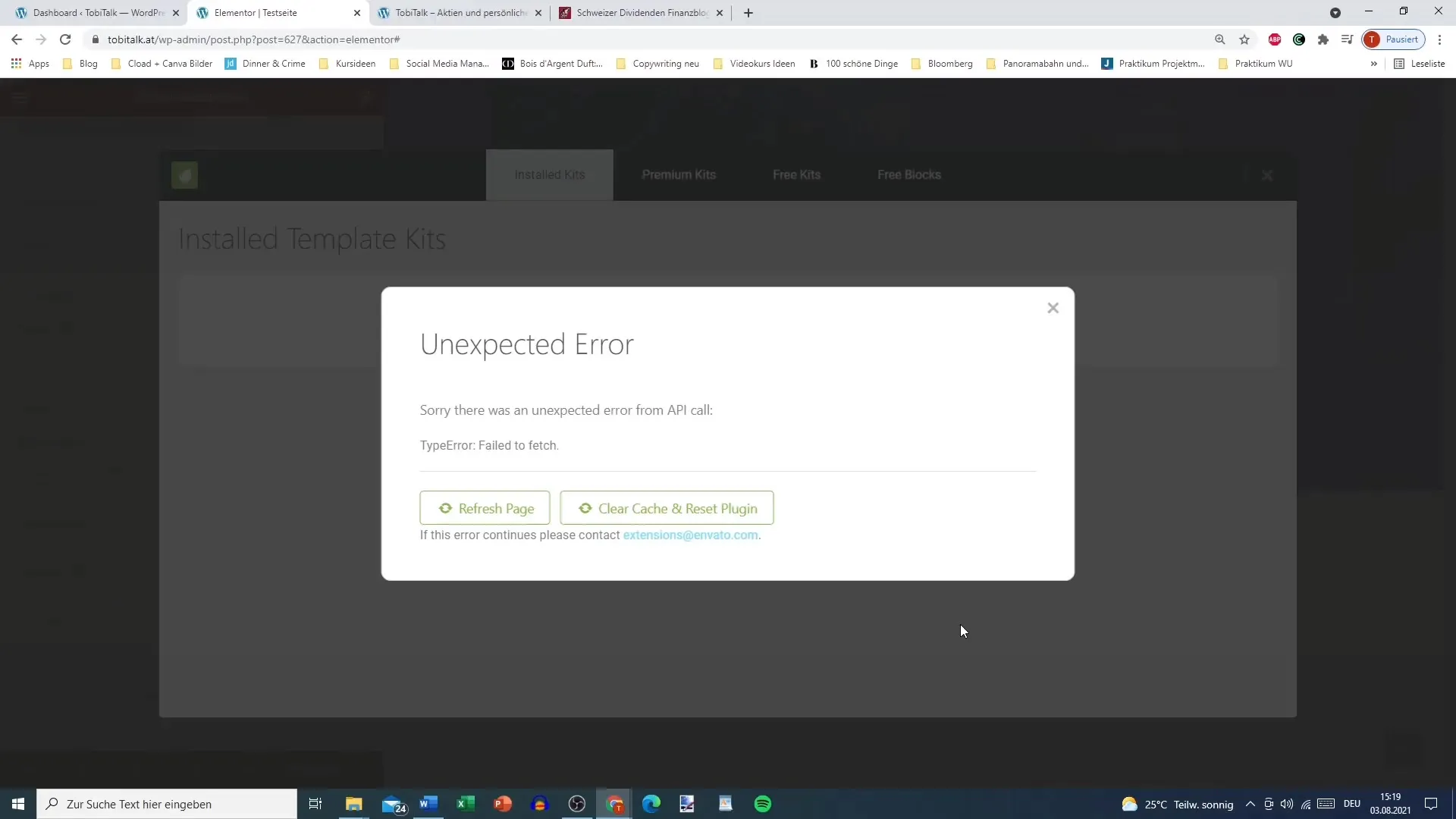This screenshot has height=819, width=1456.
Task: Open the Social Media Mana... folder
Action: click(x=440, y=64)
